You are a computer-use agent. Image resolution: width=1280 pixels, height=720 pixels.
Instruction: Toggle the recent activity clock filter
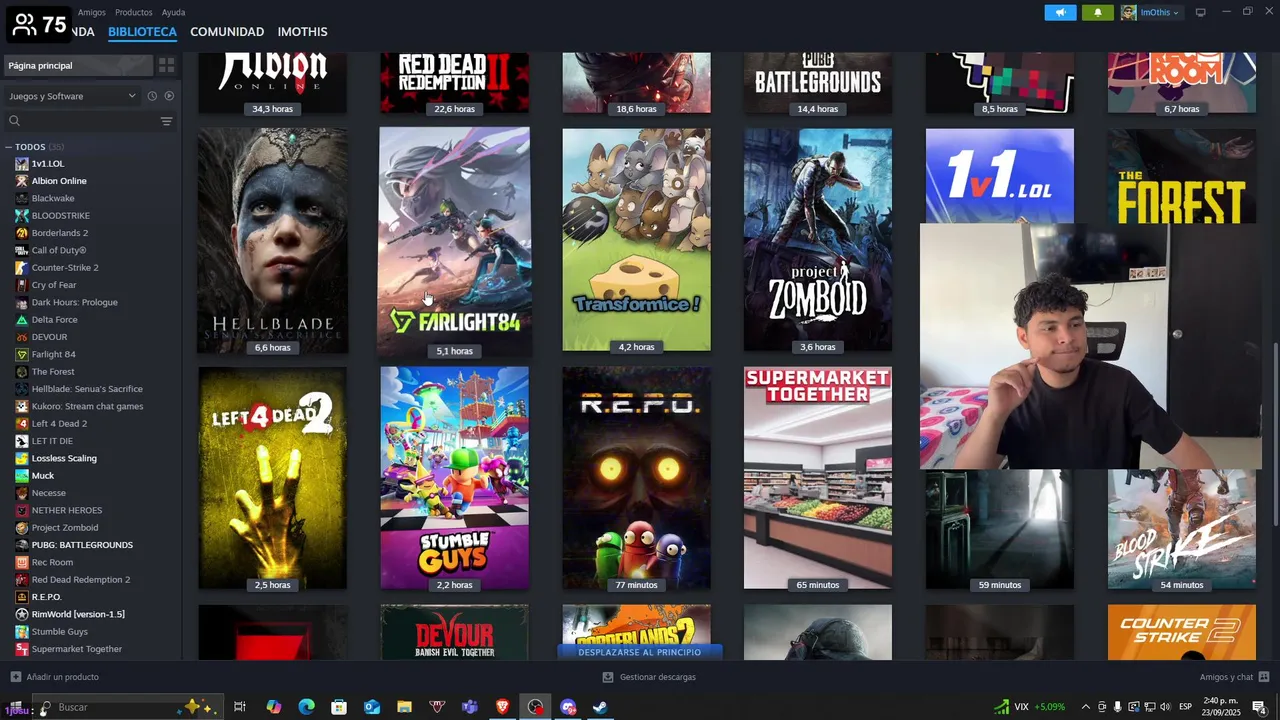tap(152, 96)
